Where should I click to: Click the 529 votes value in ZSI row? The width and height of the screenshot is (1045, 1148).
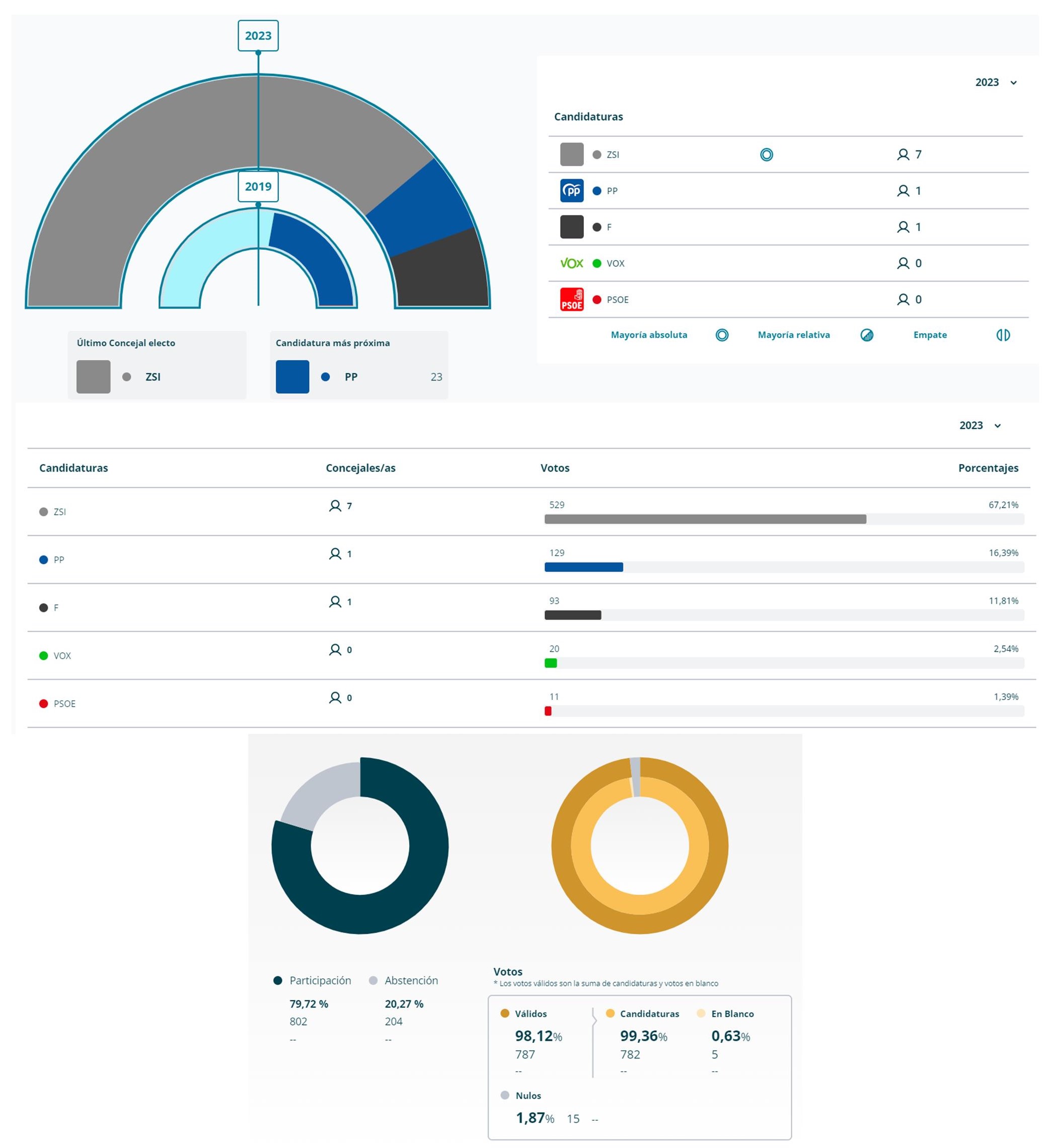click(x=556, y=504)
